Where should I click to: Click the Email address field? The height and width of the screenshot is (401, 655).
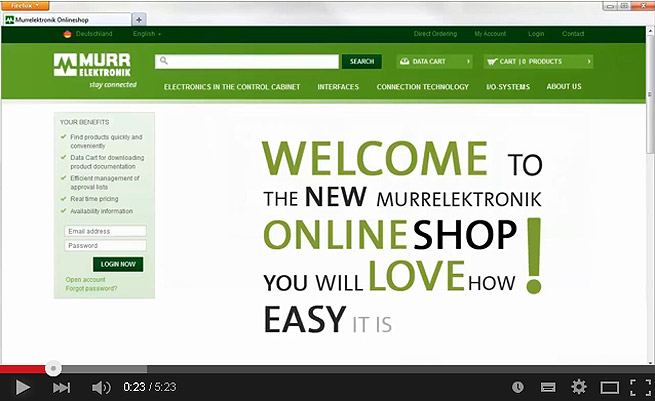[105, 231]
